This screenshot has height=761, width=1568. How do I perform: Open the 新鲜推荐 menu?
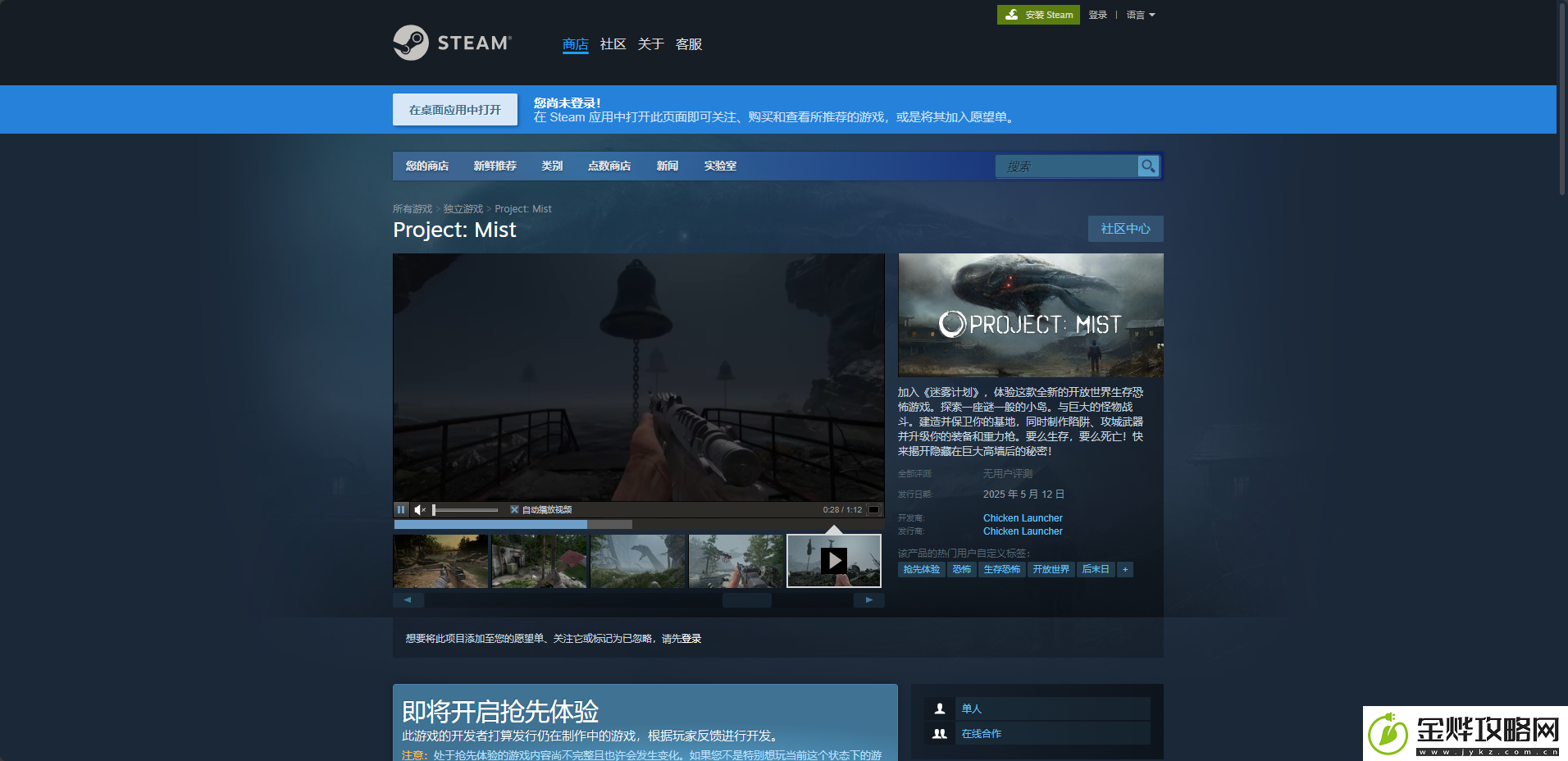pyautogui.click(x=495, y=166)
